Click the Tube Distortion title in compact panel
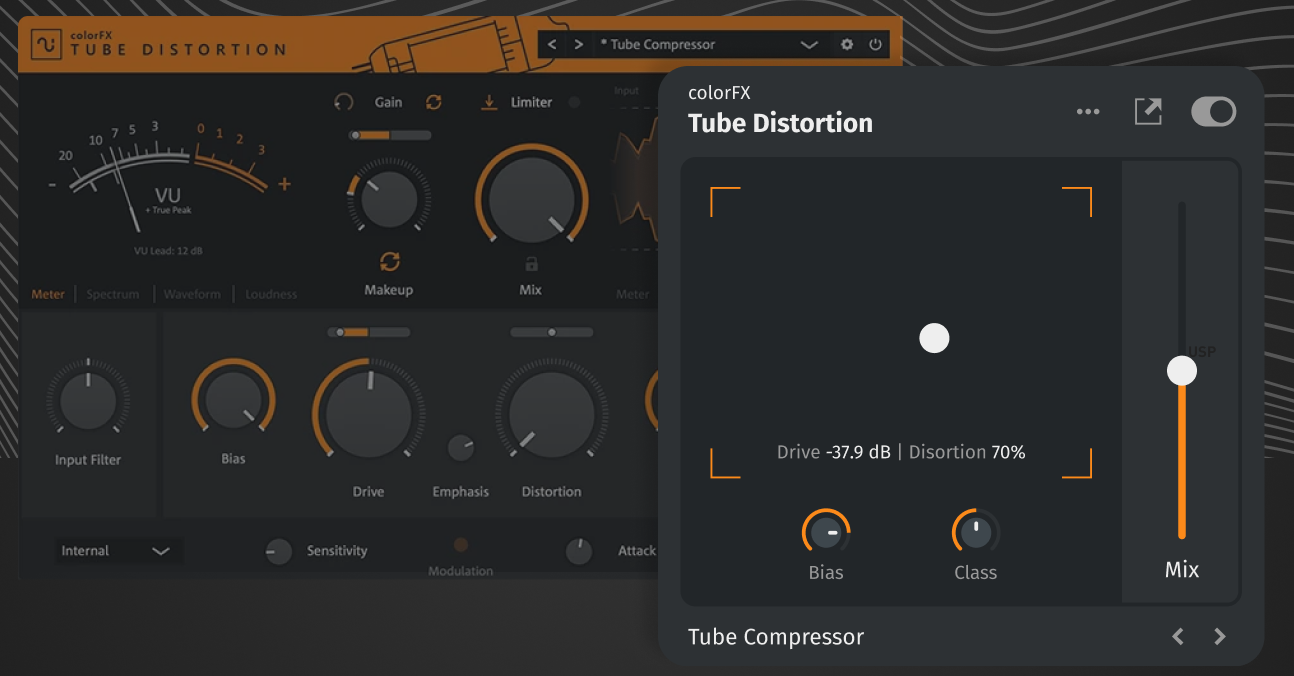Image resolution: width=1294 pixels, height=676 pixels. point(780,123)
